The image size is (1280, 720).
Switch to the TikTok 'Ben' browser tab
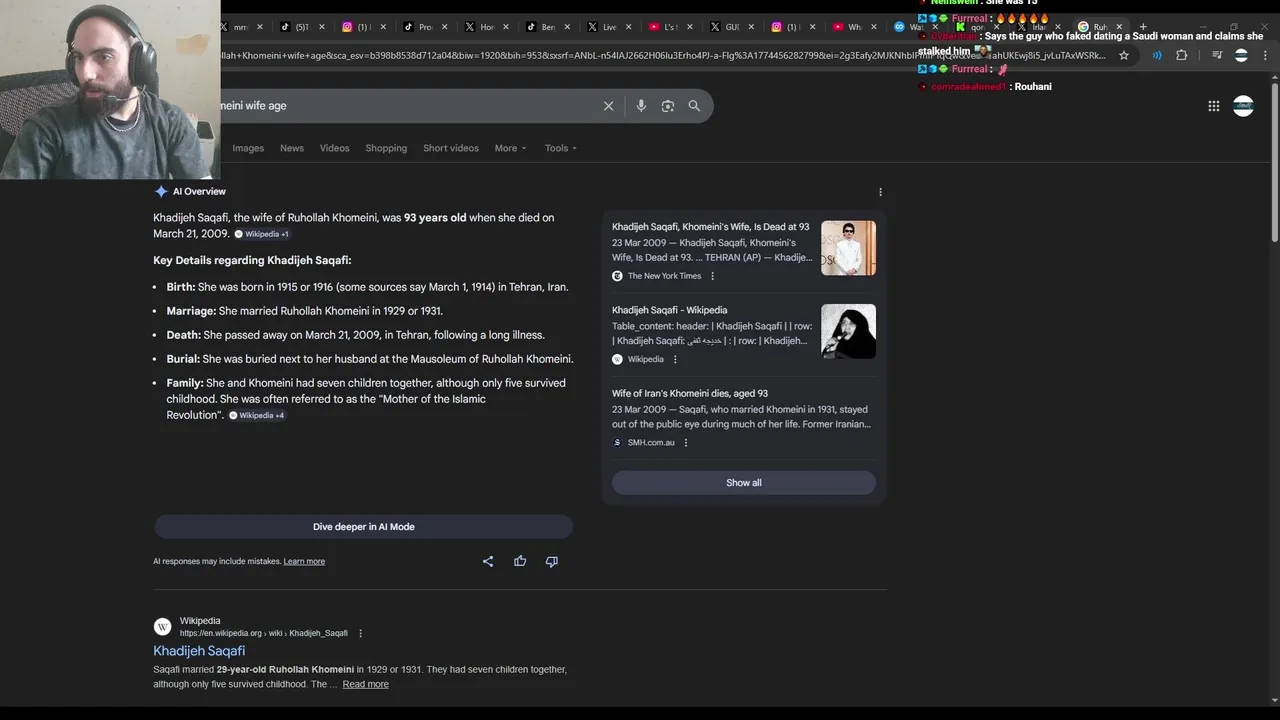[x=546, y=27]
